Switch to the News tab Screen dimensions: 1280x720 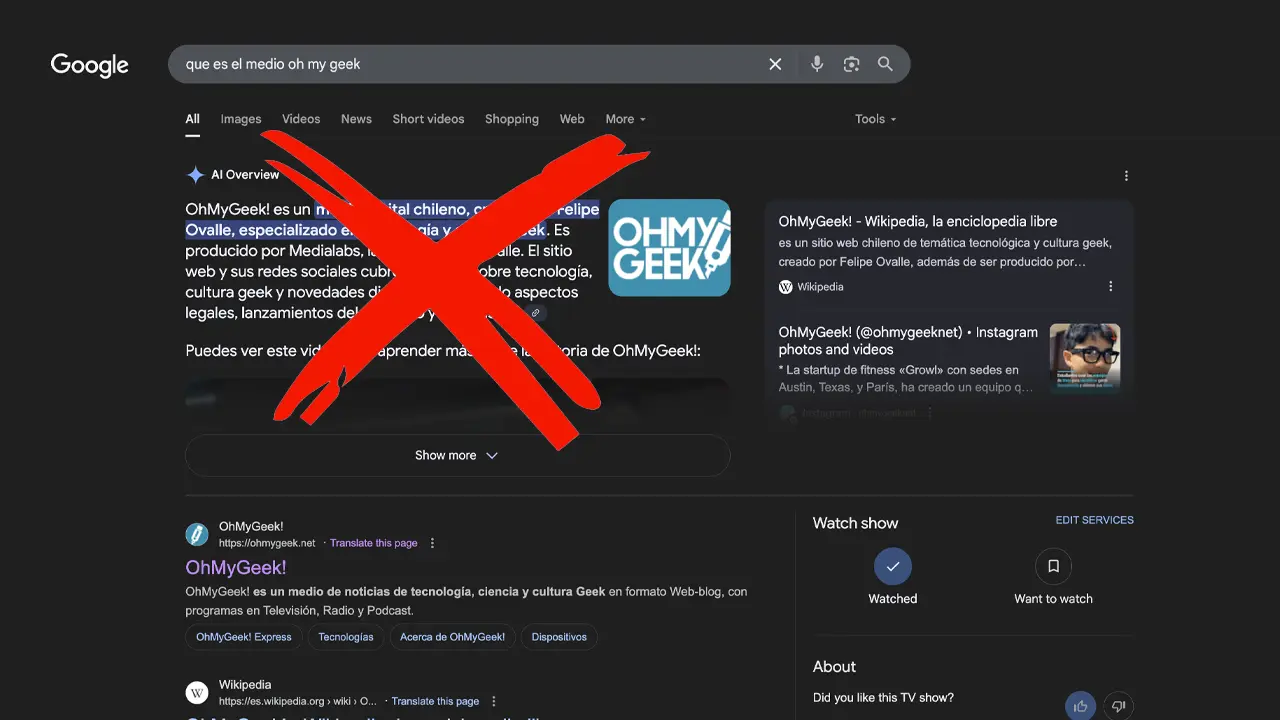(x=356, y=119)
